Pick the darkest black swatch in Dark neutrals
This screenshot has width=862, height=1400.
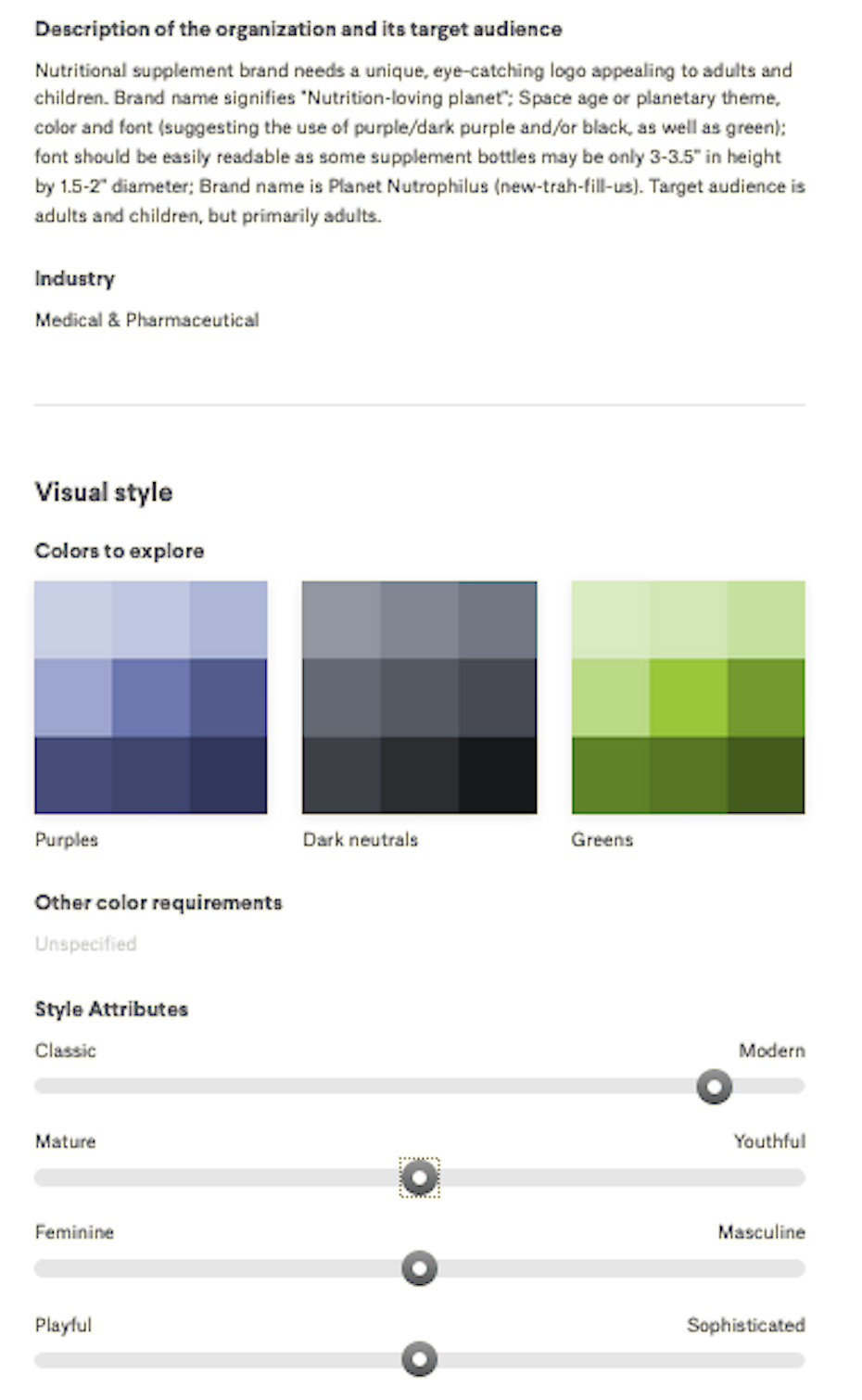[x=498, y=775]
